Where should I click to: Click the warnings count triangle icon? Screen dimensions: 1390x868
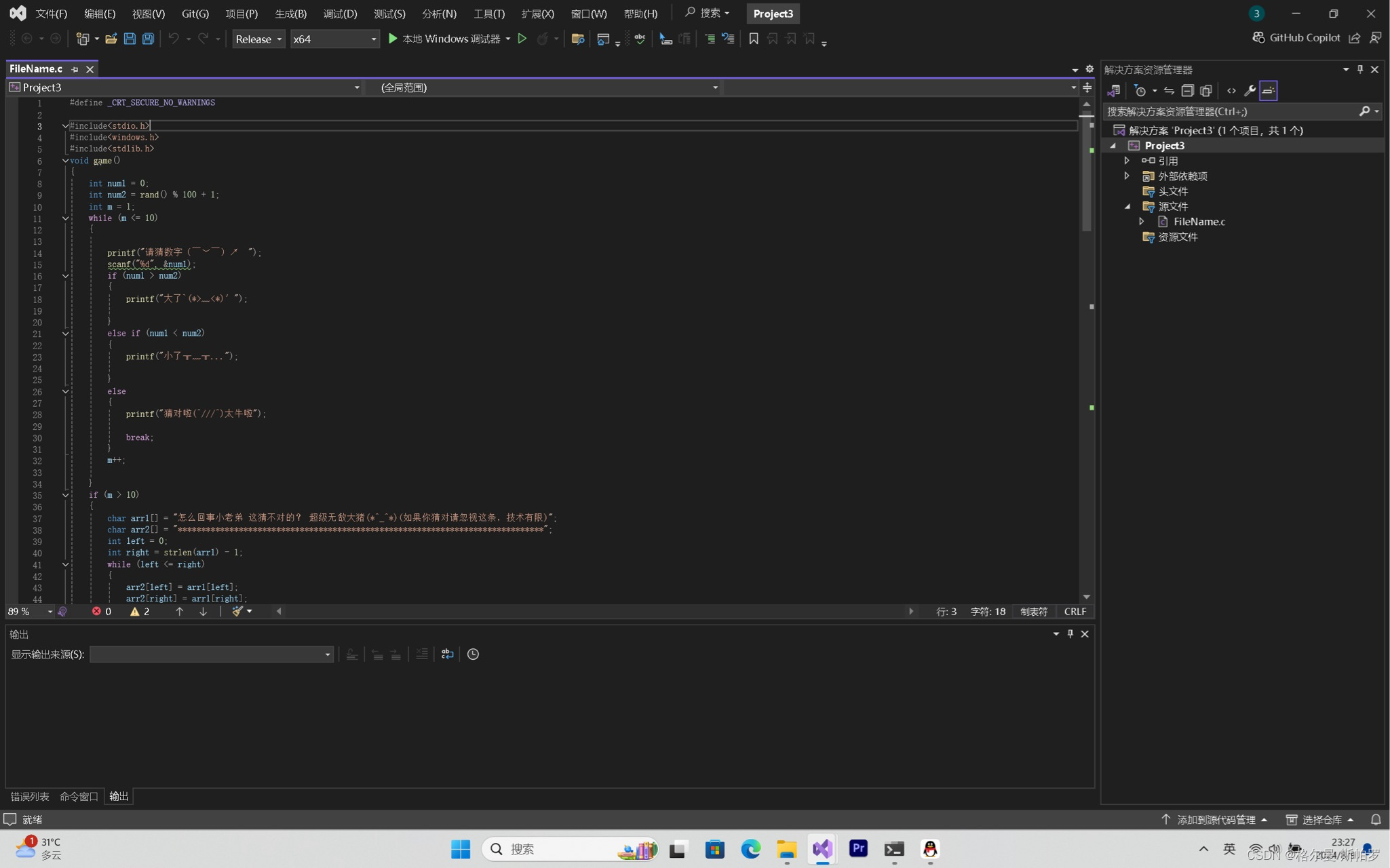coord(134,611)
